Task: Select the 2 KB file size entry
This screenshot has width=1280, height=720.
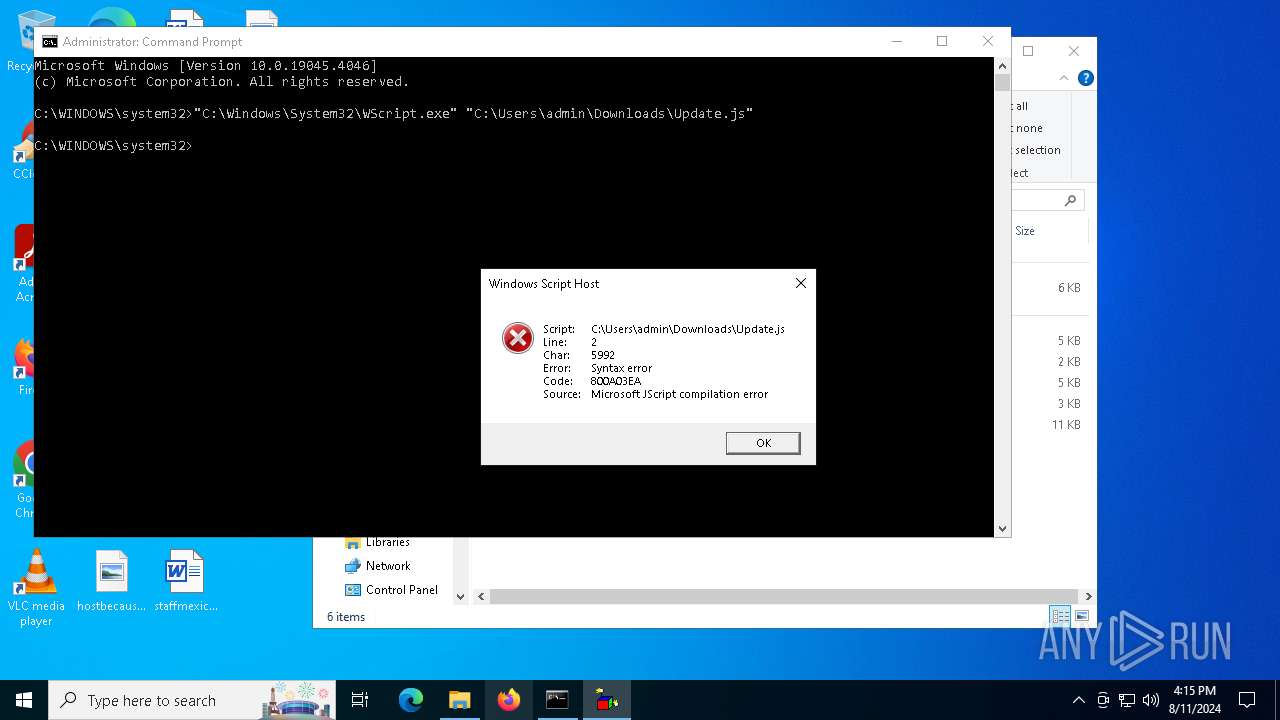Action: [x=1069, y=362]
